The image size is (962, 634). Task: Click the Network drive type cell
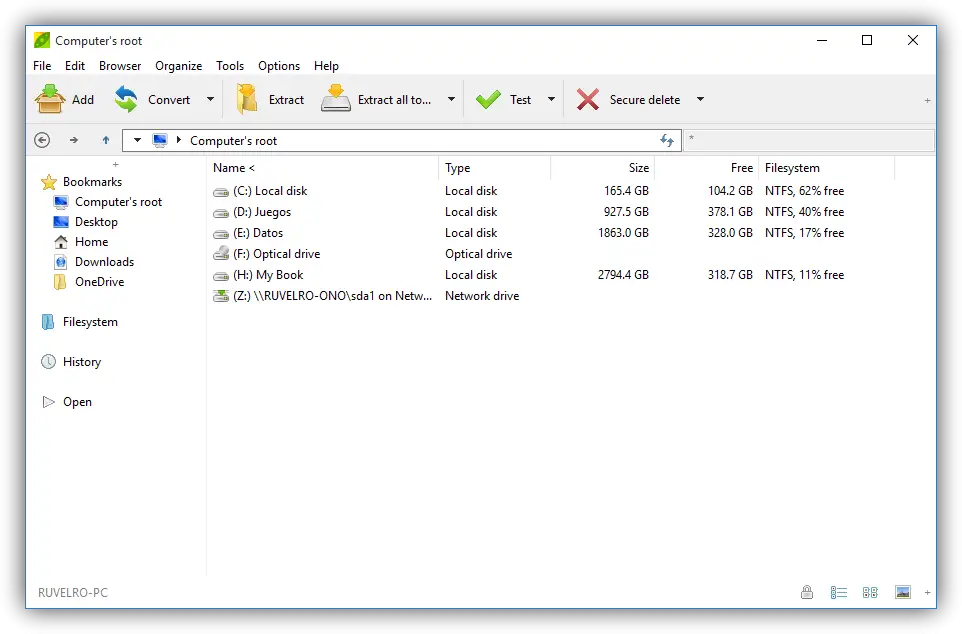tap(482, 296)
